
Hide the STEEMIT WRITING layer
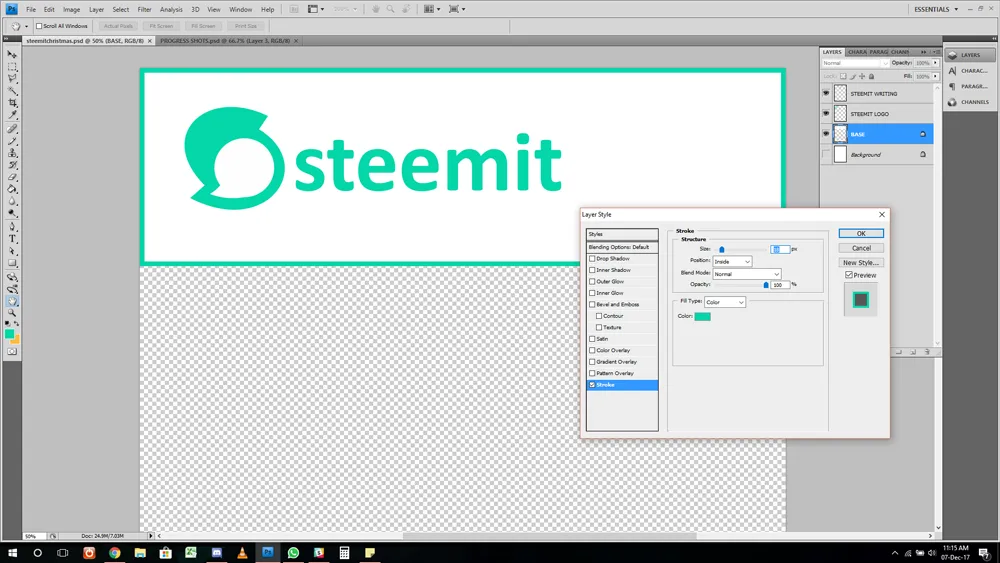click(826, 94)
